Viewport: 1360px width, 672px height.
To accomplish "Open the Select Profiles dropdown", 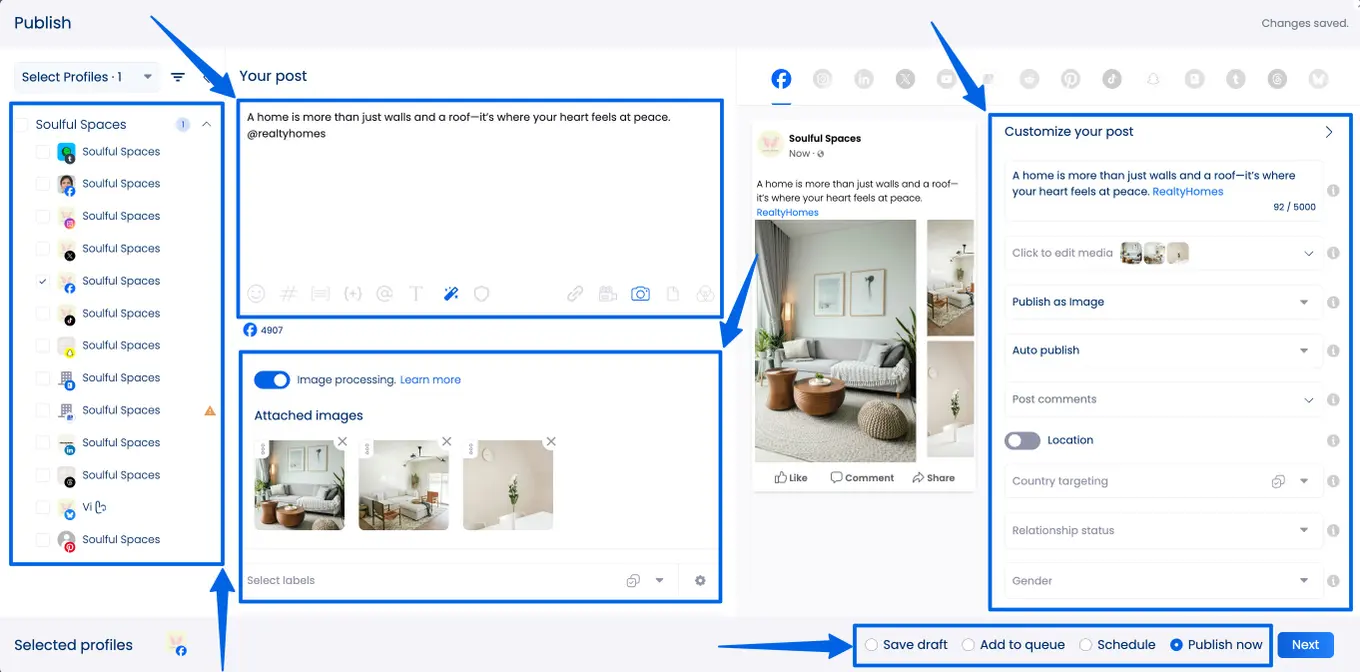I will [x=87, y=77].
